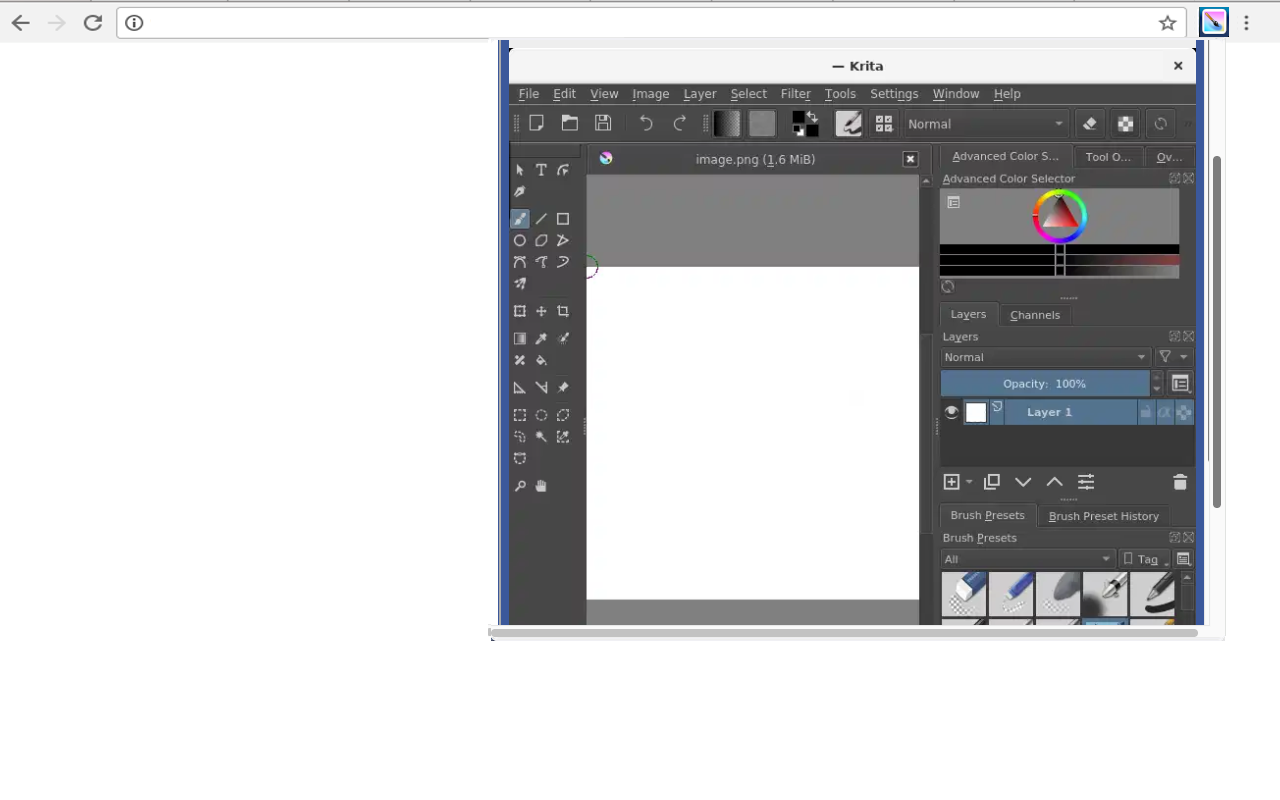The width and height of the screenshot is (1280, 800).
Task: Select the Move tool
Action: tap(540, 311)
